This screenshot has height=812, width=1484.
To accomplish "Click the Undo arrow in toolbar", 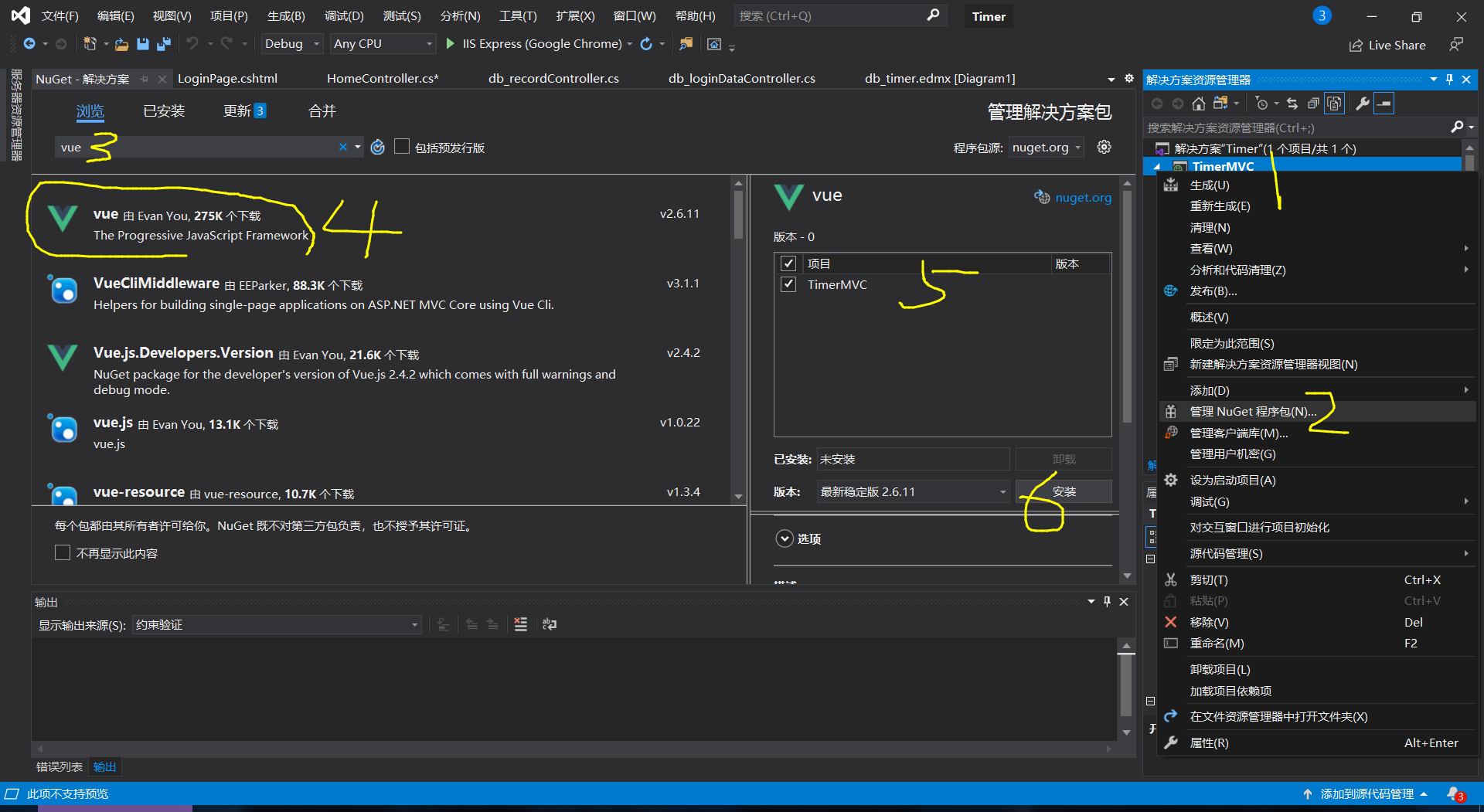I will click(192, 43).
